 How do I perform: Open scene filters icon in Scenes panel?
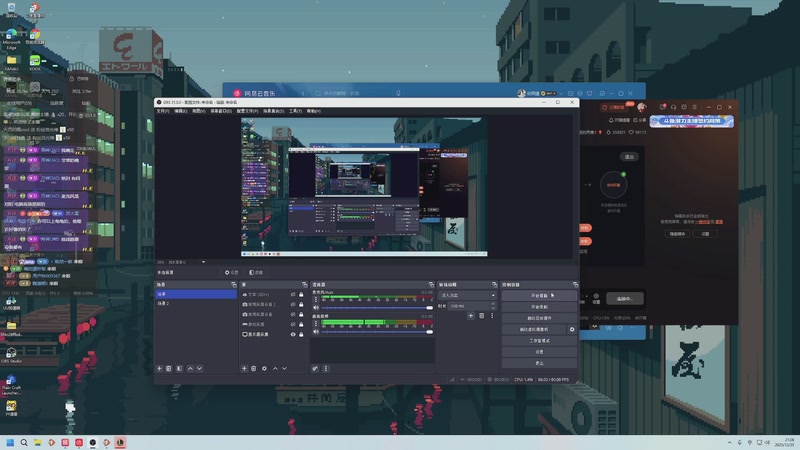(179, 368)
